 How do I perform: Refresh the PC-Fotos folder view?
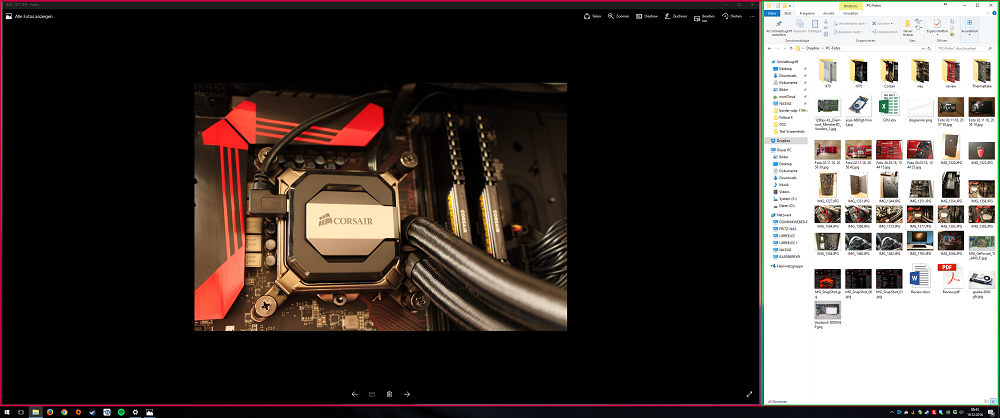(929, 49)
